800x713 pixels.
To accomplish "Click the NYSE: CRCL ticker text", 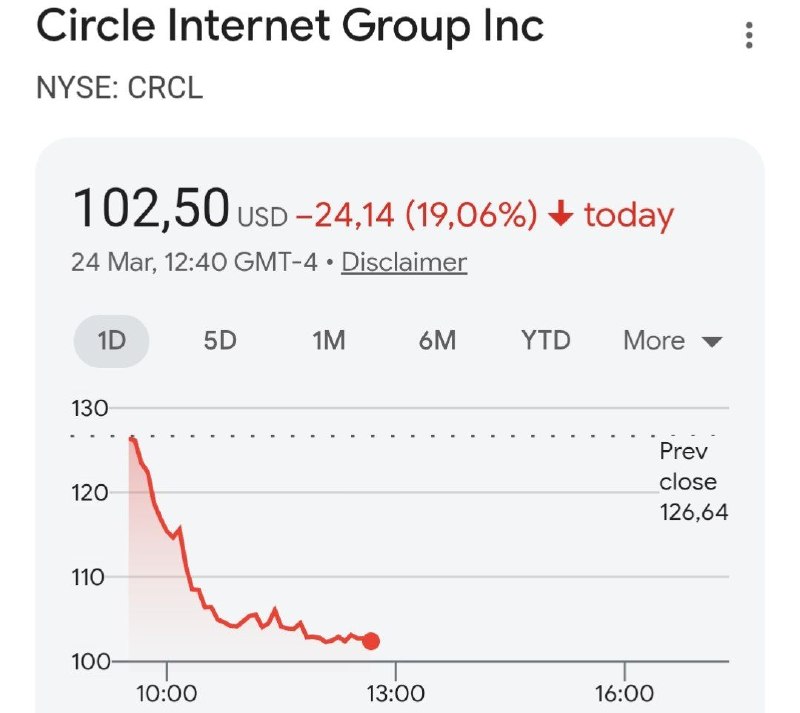I will point(121,89).
